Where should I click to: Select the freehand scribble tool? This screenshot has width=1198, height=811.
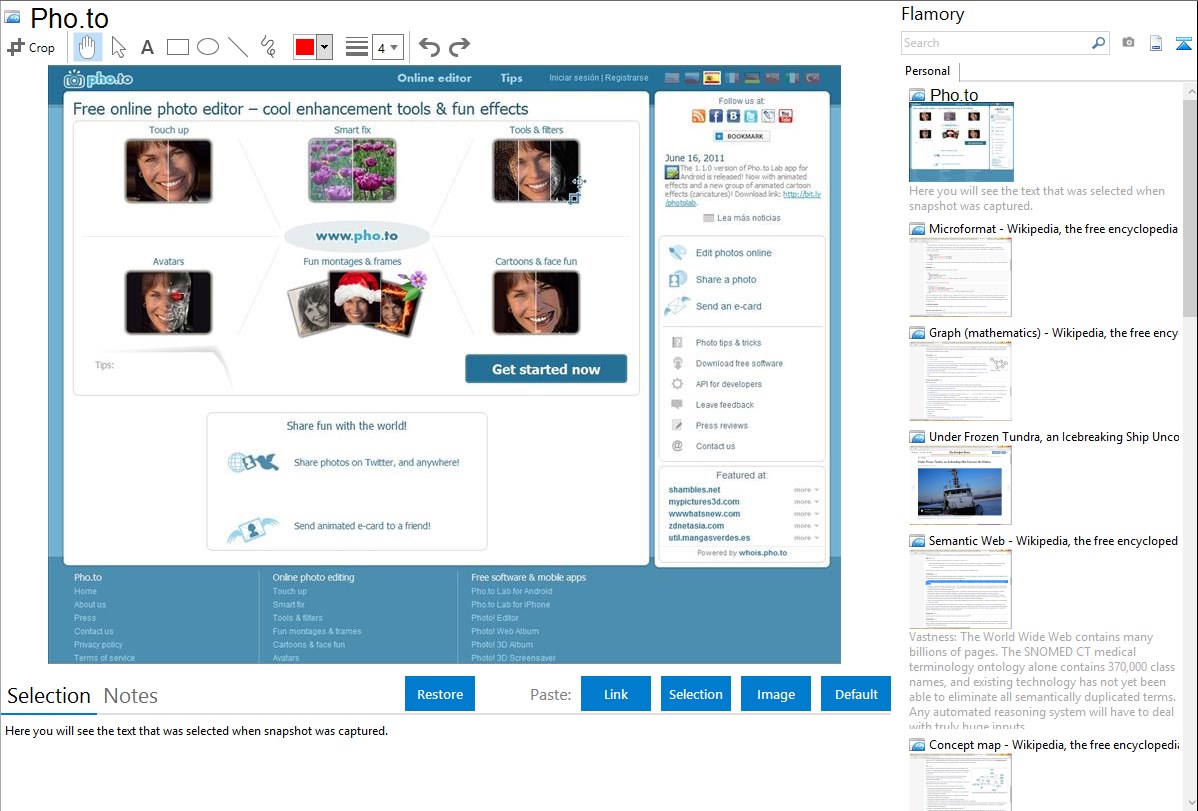click(268, 47)
